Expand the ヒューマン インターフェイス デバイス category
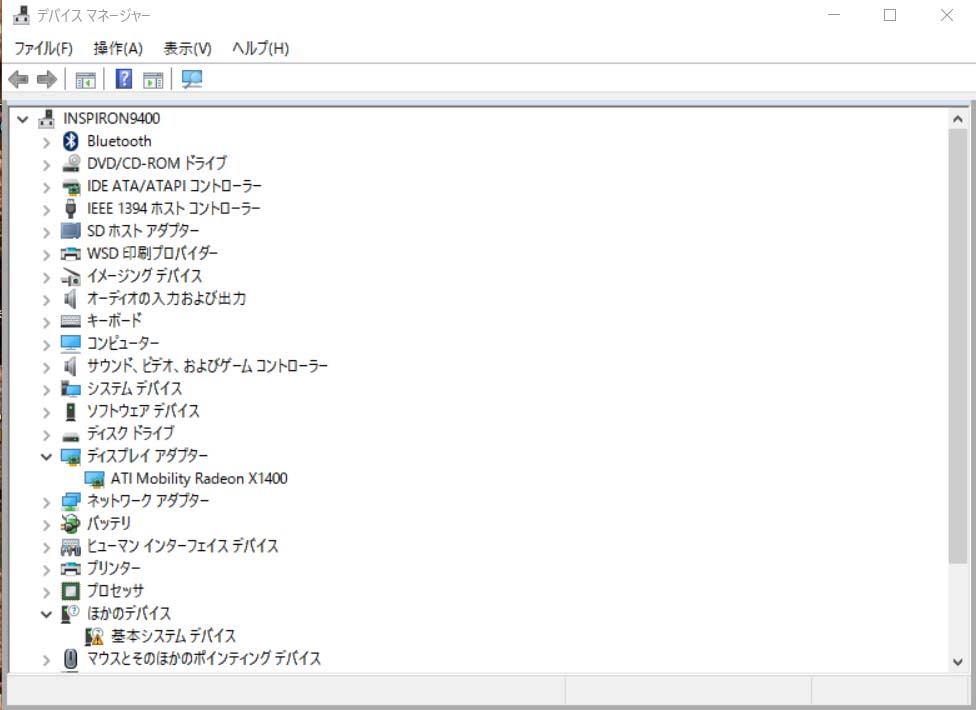 (47, 548)
